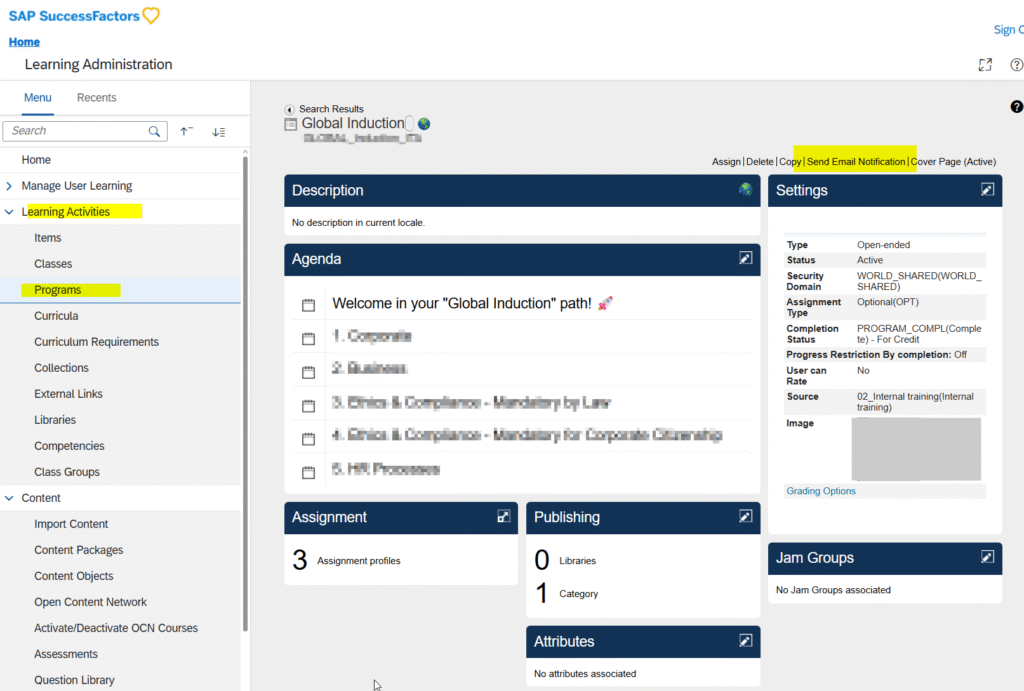This screenshot has width=1024, height=691.
Task: Switch to the Recents tab
Action: 96,98
